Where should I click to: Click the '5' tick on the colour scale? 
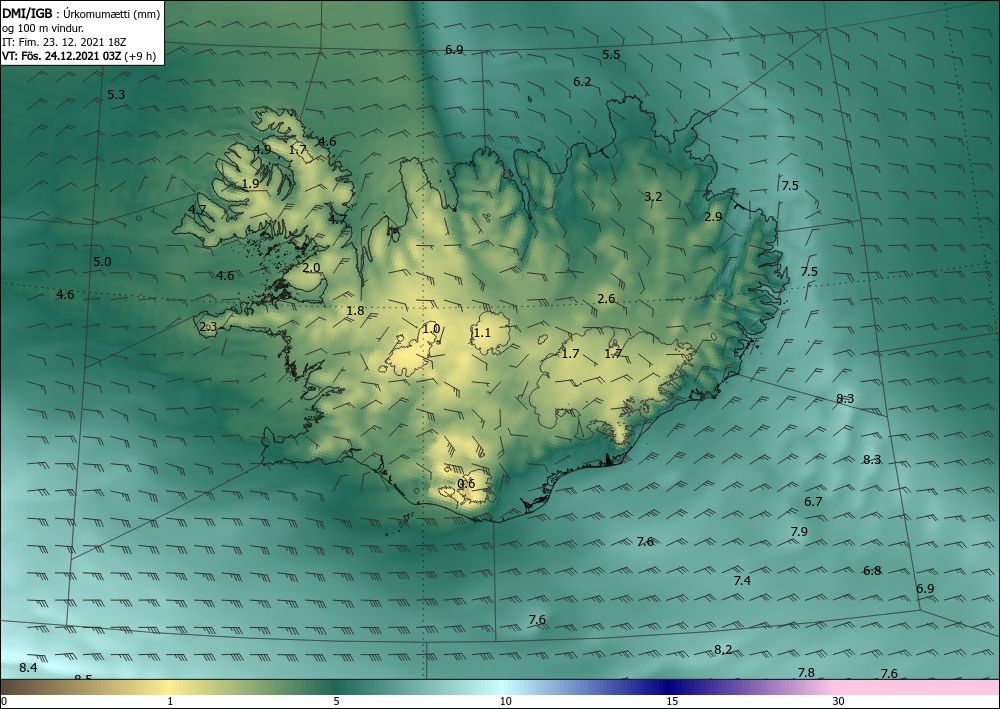coord(336,701)
